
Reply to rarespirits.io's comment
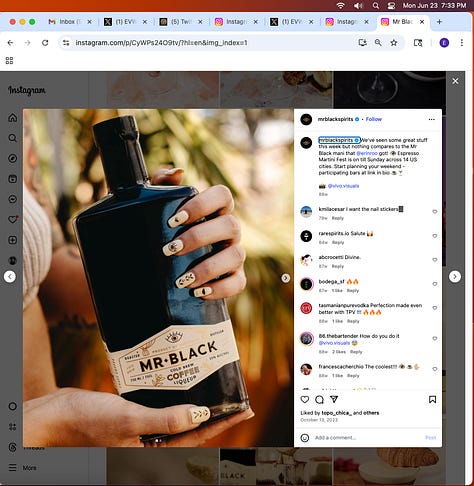tap(338, 242)
